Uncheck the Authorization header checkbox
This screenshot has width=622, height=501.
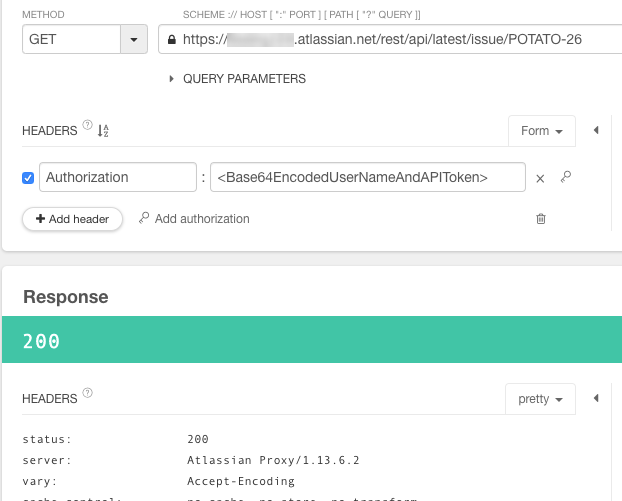pyautogui.click(x=28, y=178)
